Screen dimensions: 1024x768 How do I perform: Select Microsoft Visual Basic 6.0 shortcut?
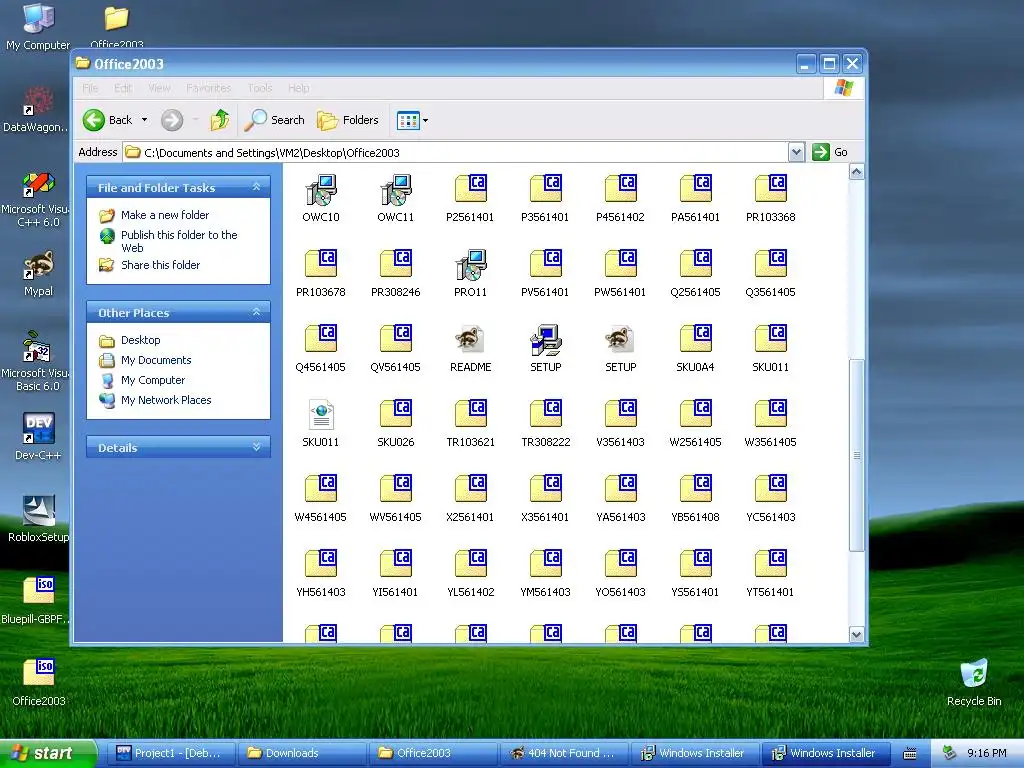(x=38, y=362)
